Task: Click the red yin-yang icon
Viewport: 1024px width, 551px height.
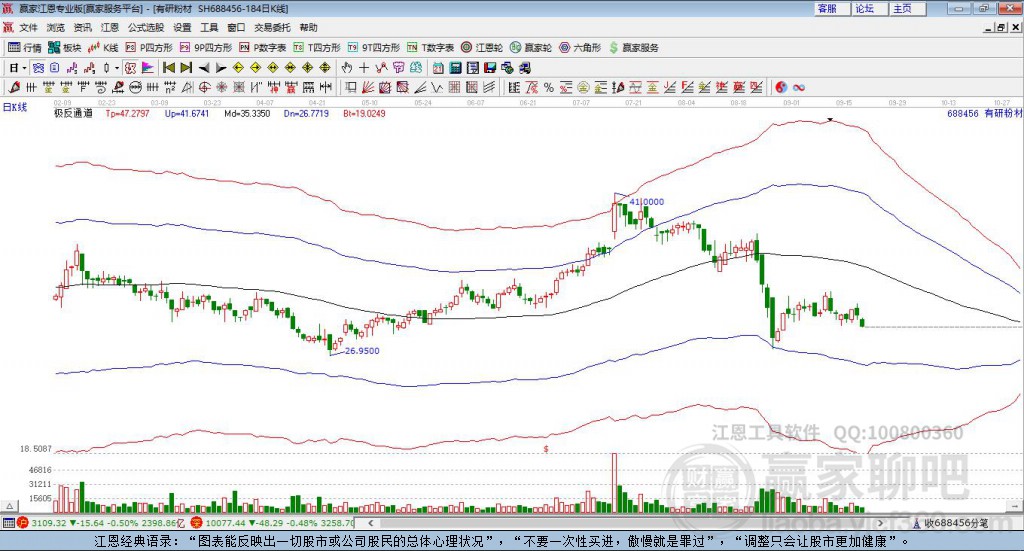Action: (x=781, y=87)
